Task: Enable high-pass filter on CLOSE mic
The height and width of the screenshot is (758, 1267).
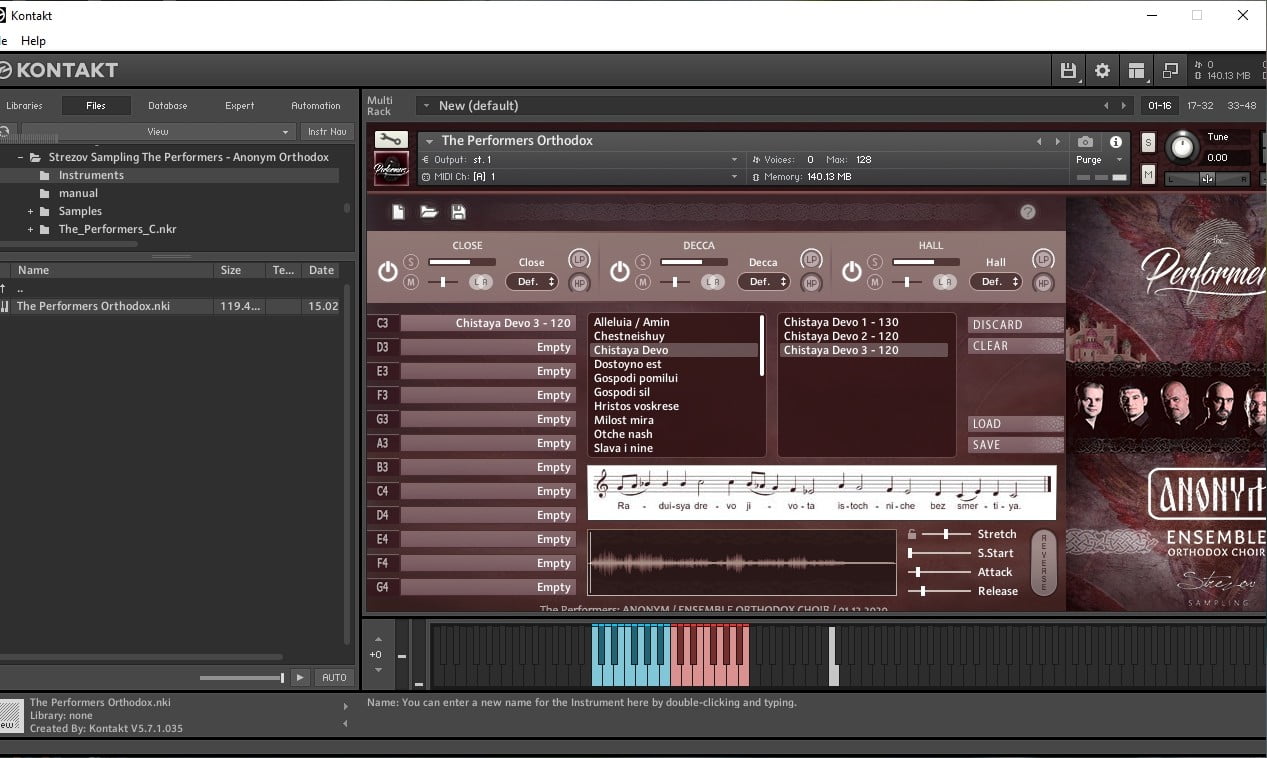Action: click(x=579, y=284)
